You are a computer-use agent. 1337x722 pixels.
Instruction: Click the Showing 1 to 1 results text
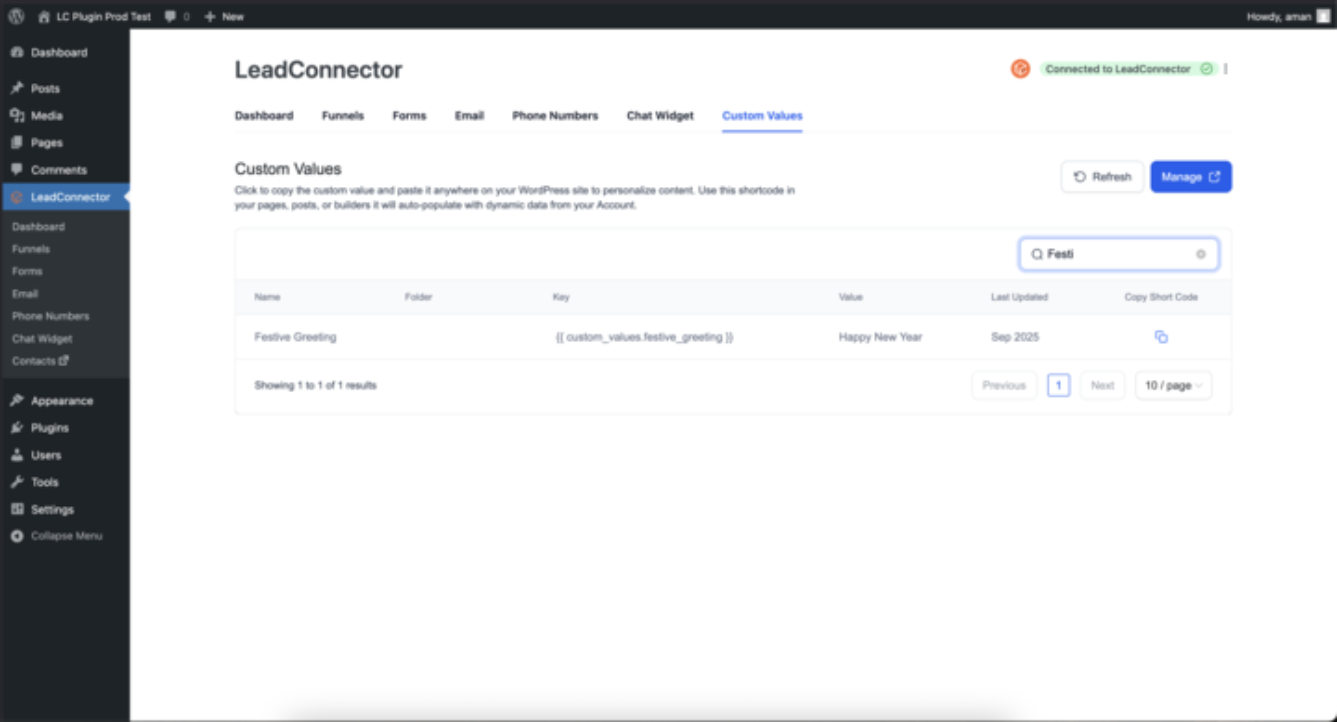click(315, 385)
